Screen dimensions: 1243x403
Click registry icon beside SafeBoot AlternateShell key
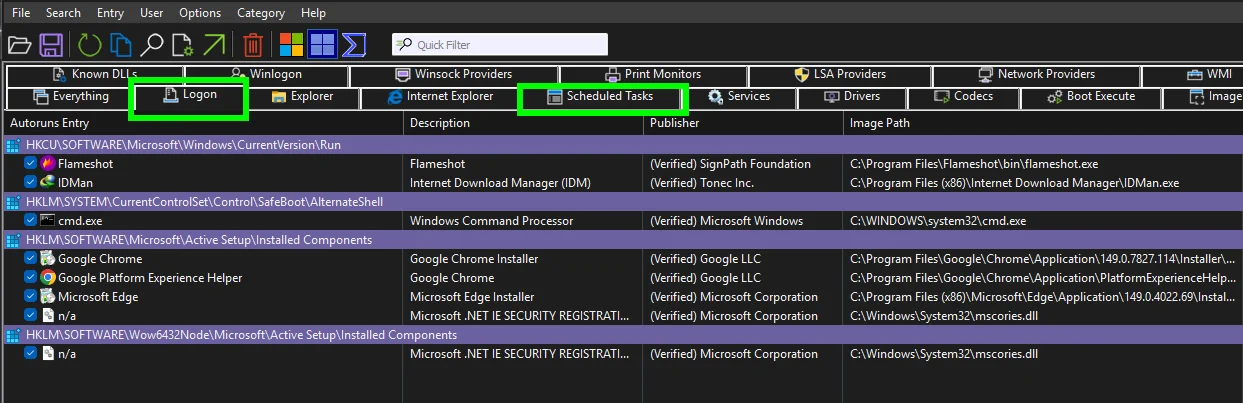tap(13, 202)
